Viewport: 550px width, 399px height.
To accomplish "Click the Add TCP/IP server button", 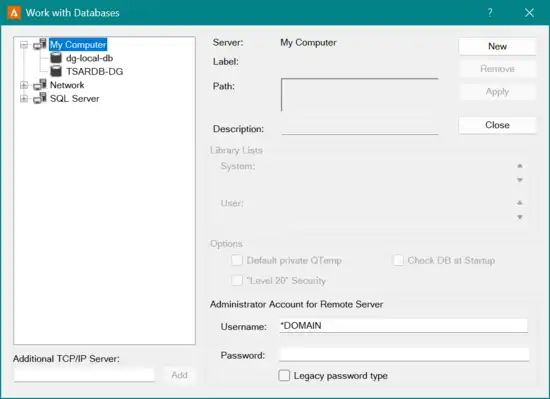I will pos(179,375).
